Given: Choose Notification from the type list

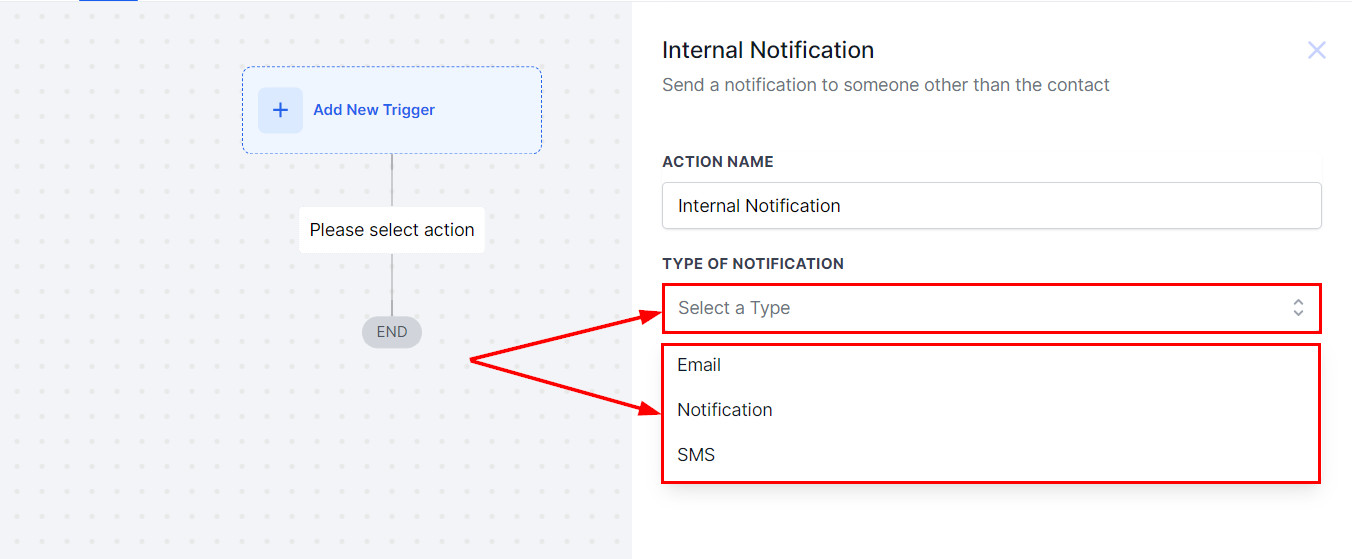Looking at the screenshot, I should click(x=725, y=410).
